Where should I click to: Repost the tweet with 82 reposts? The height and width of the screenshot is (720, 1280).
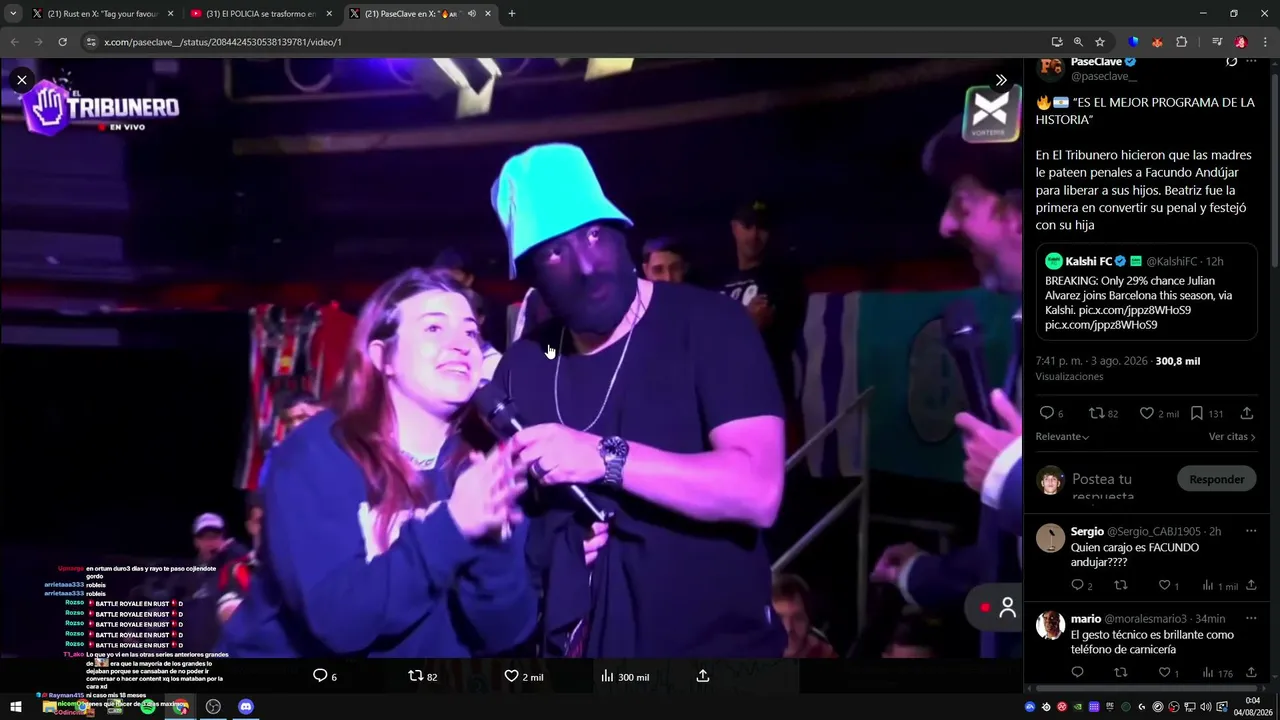point(1103,413)
